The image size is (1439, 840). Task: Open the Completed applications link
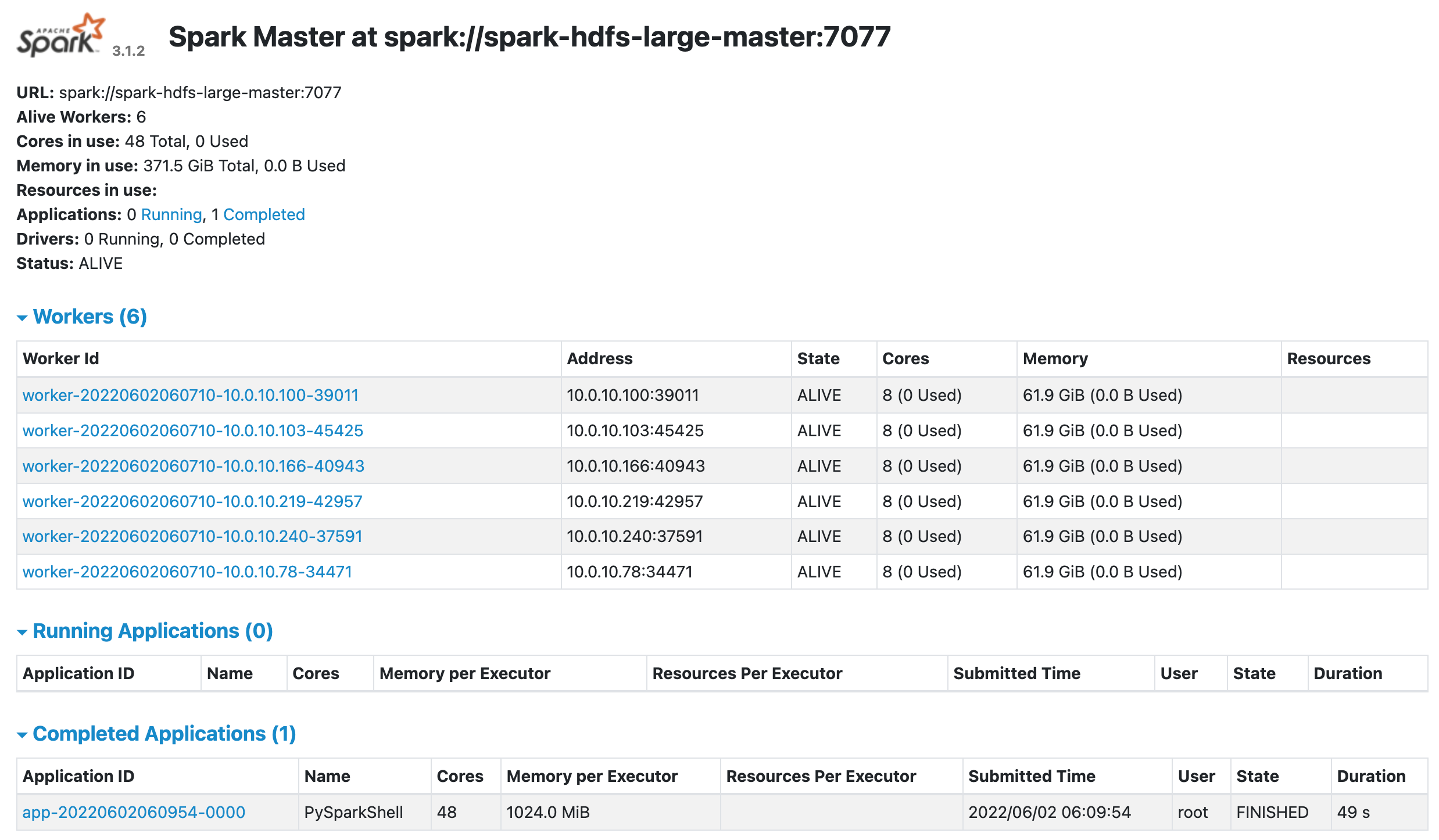click(264, 214)
